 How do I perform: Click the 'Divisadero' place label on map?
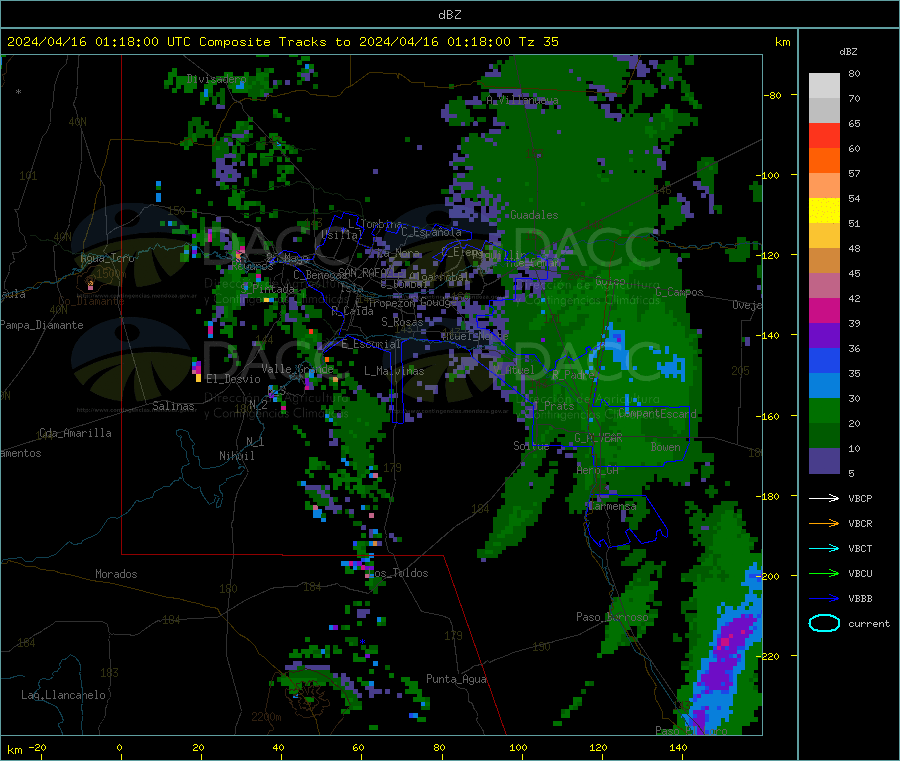click(x=216, y=79)
